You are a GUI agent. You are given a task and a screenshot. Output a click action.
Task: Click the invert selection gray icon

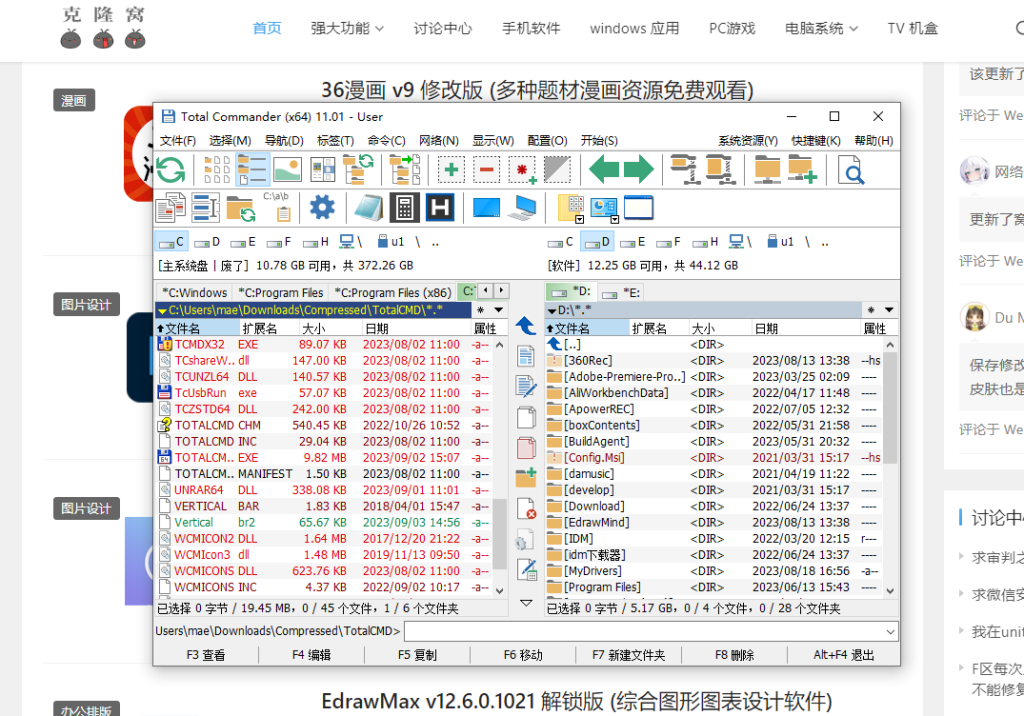[x=557, y=170]
